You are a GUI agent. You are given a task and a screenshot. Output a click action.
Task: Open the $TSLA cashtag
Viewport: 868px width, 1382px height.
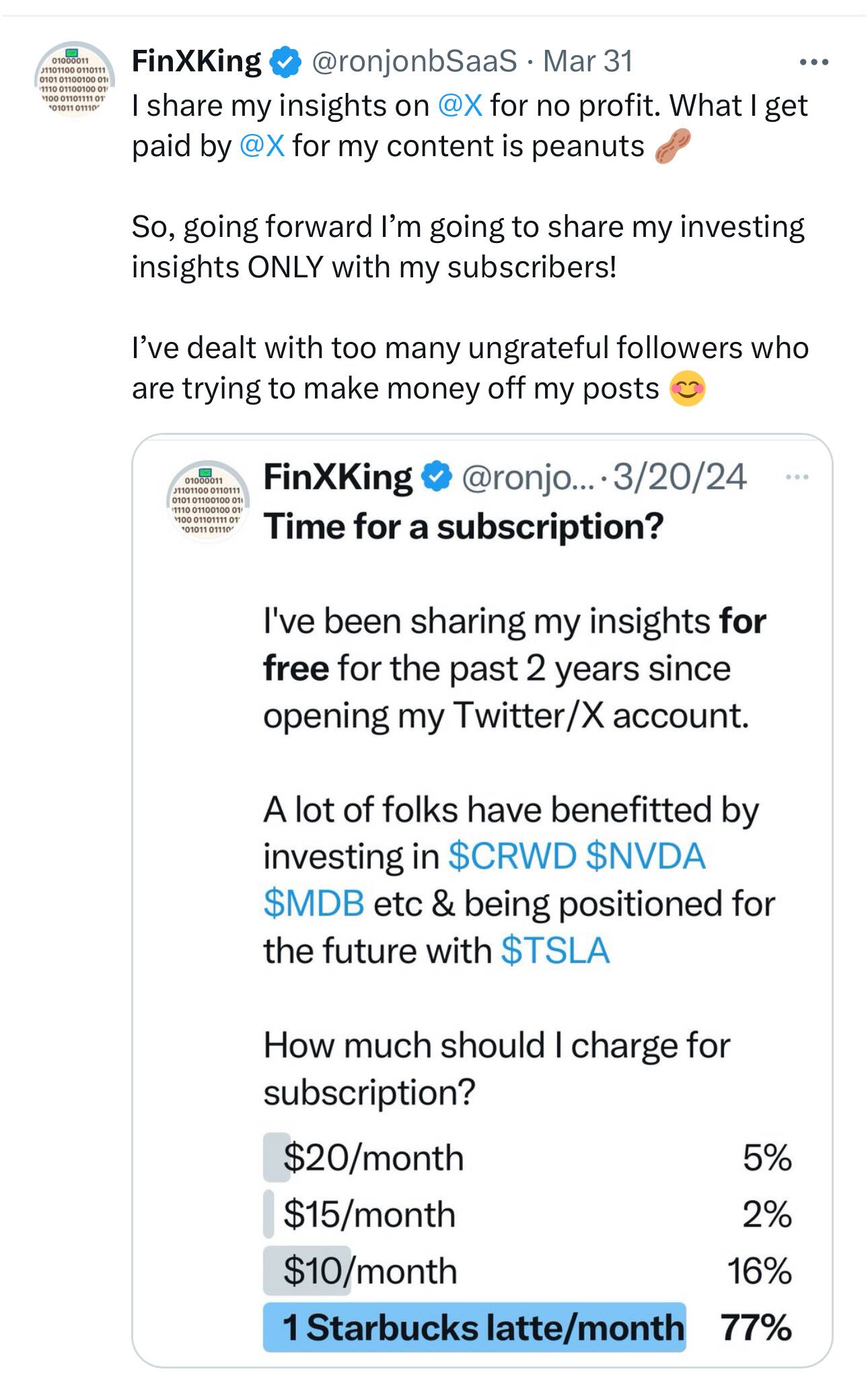pyautogui.click(x=555, y=951)
